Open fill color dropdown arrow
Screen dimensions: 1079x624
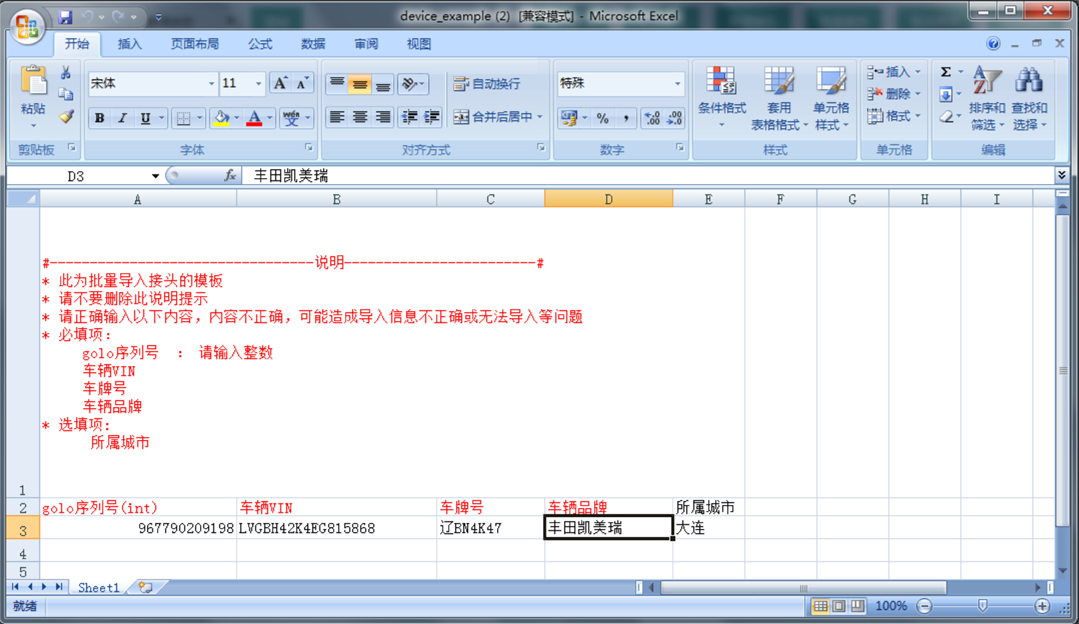236,118
